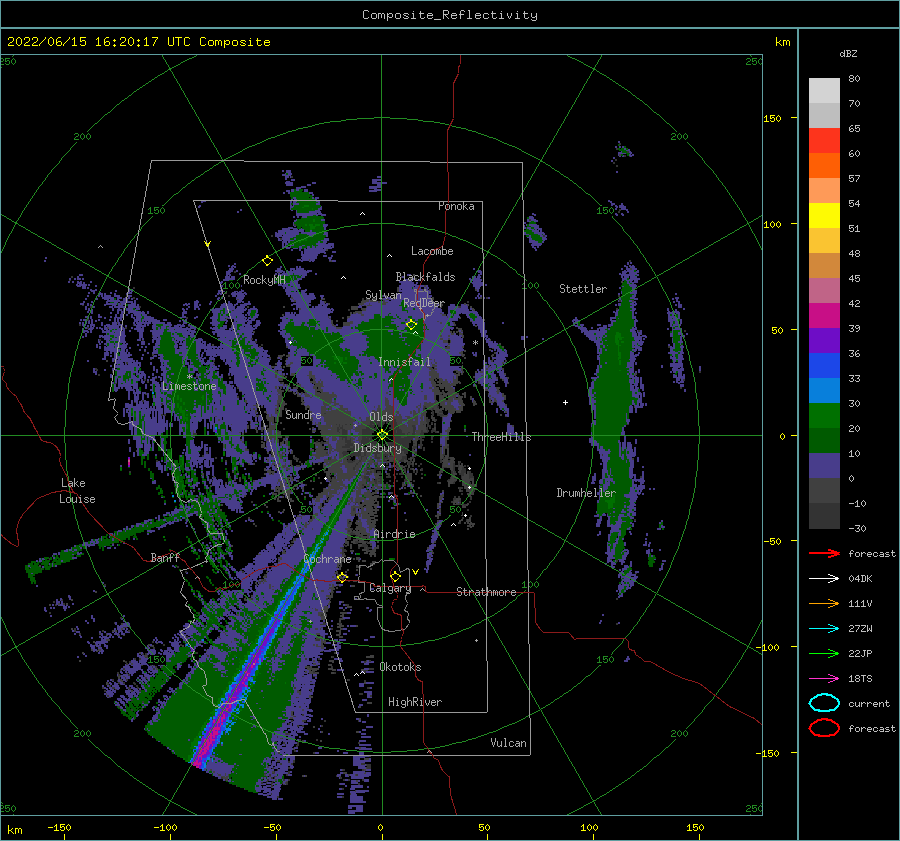Viewport: 900px width, 841px height.
Task: Click the 04DK legend text
Action: pyautogui.click(x=860, y=579)
